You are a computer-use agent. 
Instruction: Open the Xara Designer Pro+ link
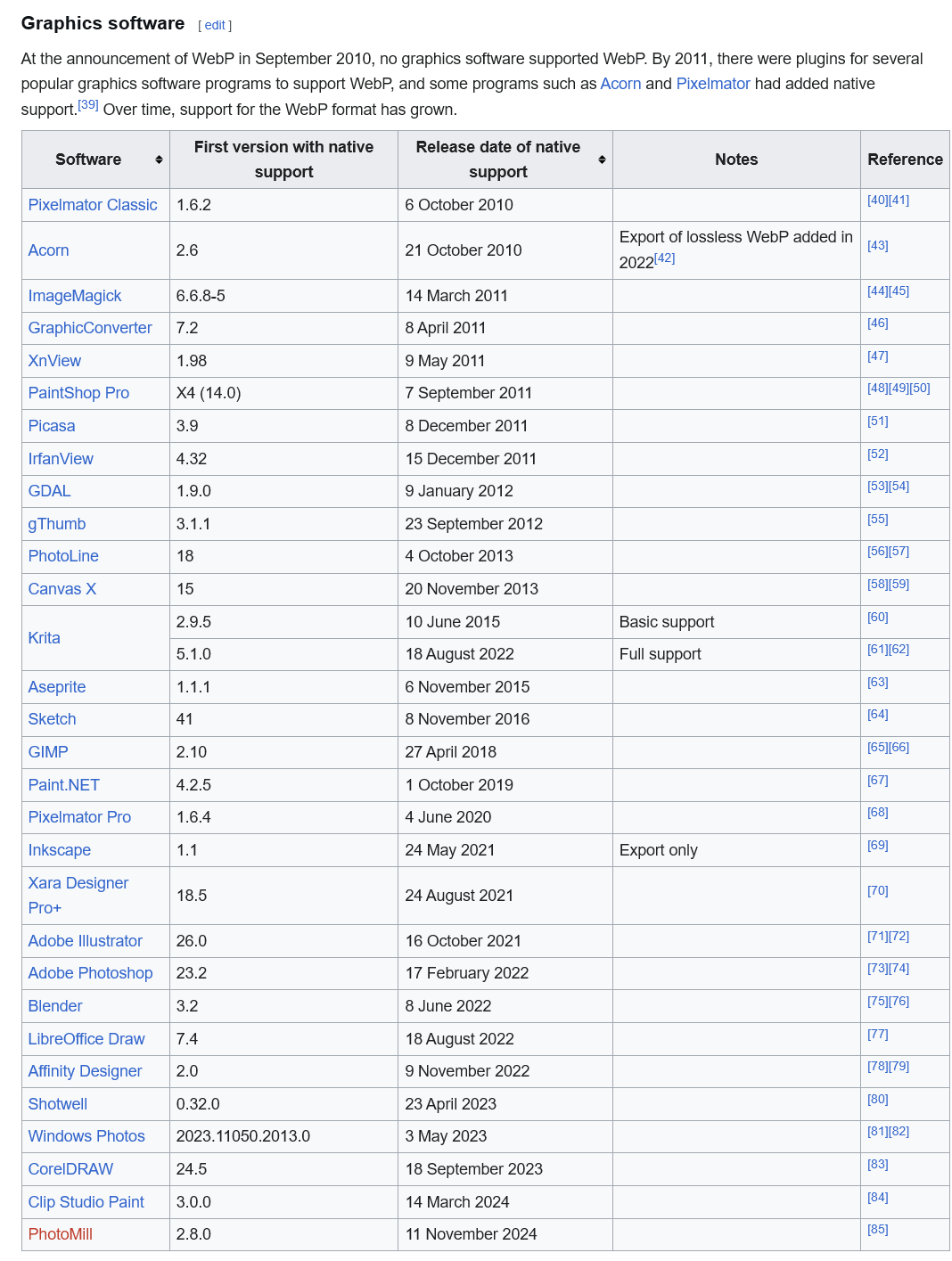tap(78, 896)
